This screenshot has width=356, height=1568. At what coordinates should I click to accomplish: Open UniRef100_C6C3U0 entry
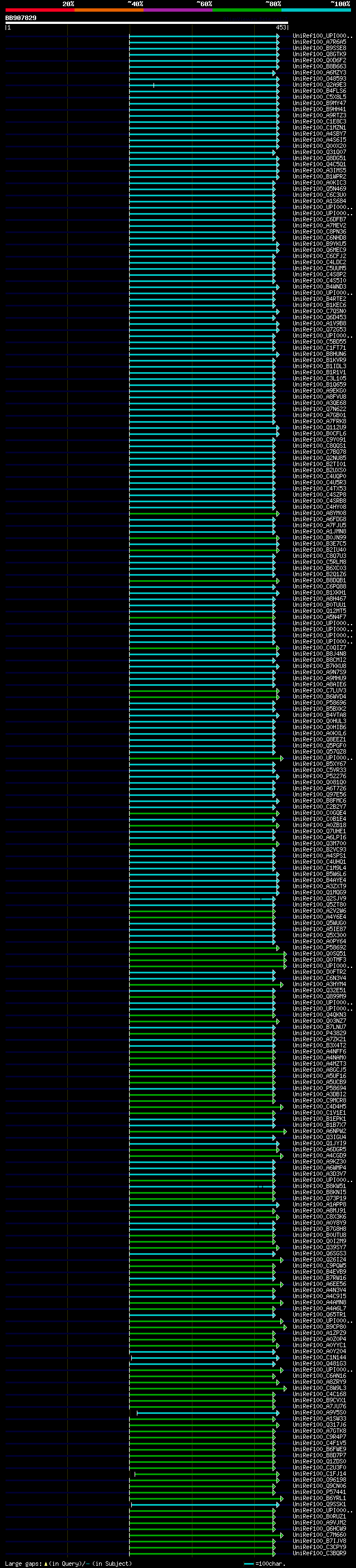[x=319, y=195]
